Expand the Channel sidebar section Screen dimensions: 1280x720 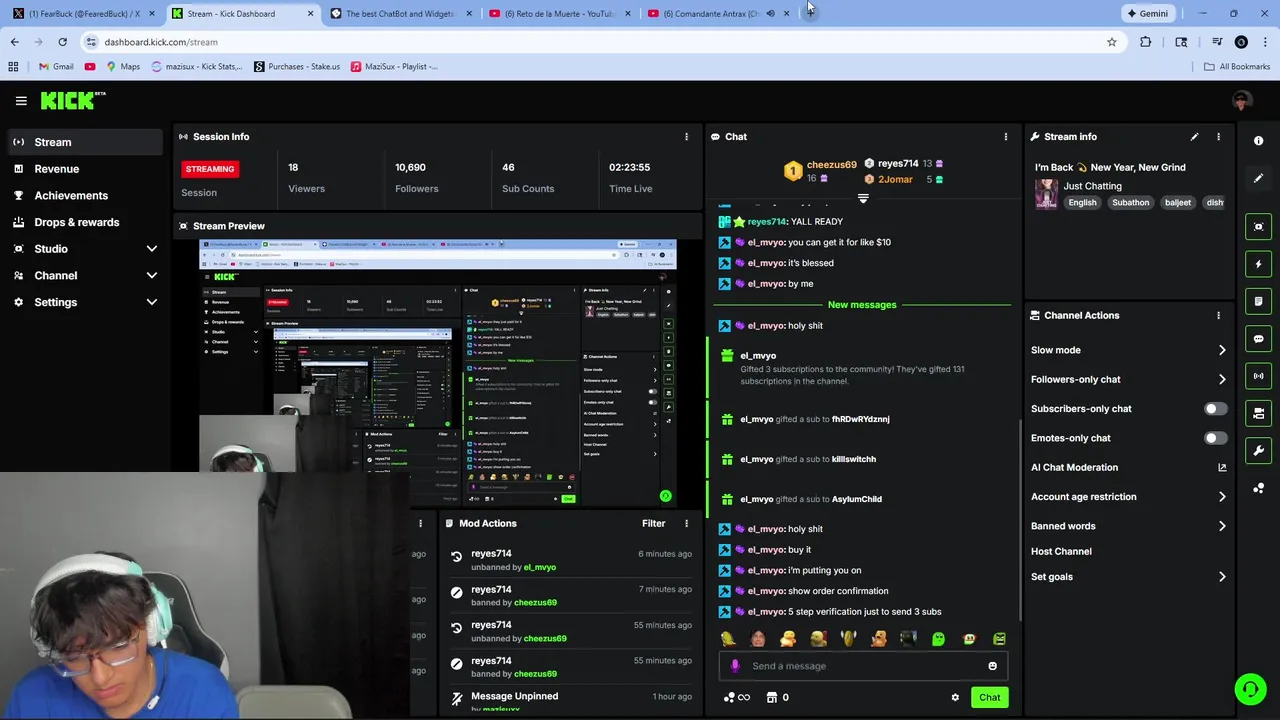tap(152, 276)
